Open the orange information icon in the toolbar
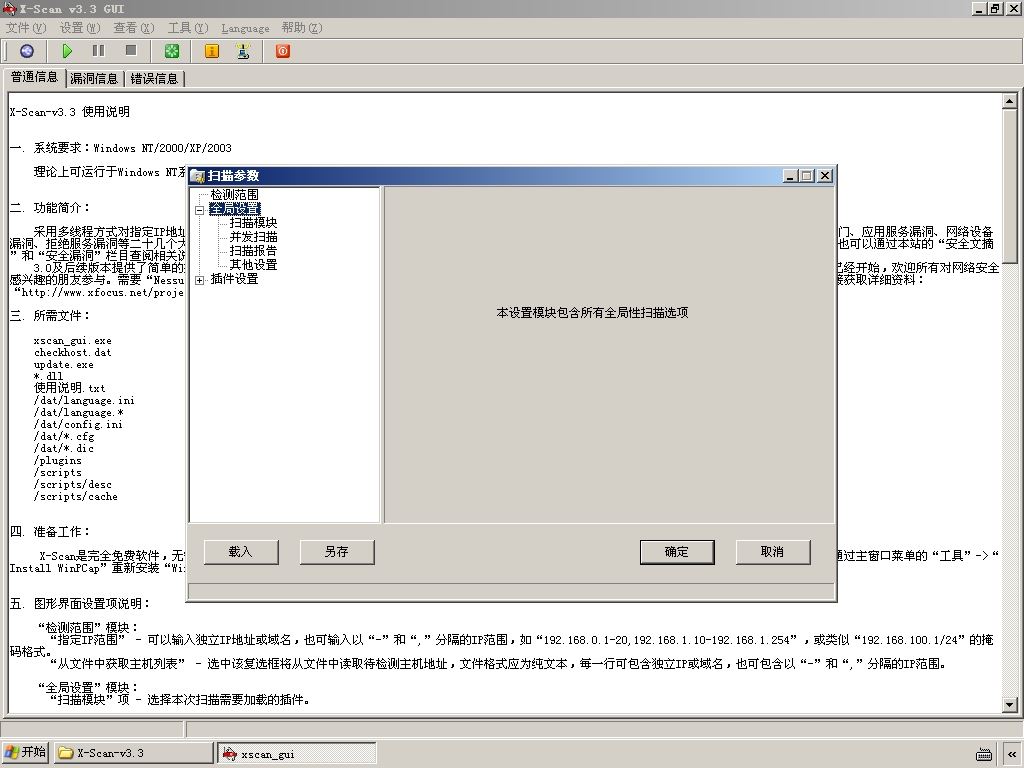The width and height of the screenshot is (1024, 768). pyautogui.click(x=212, y=51)
